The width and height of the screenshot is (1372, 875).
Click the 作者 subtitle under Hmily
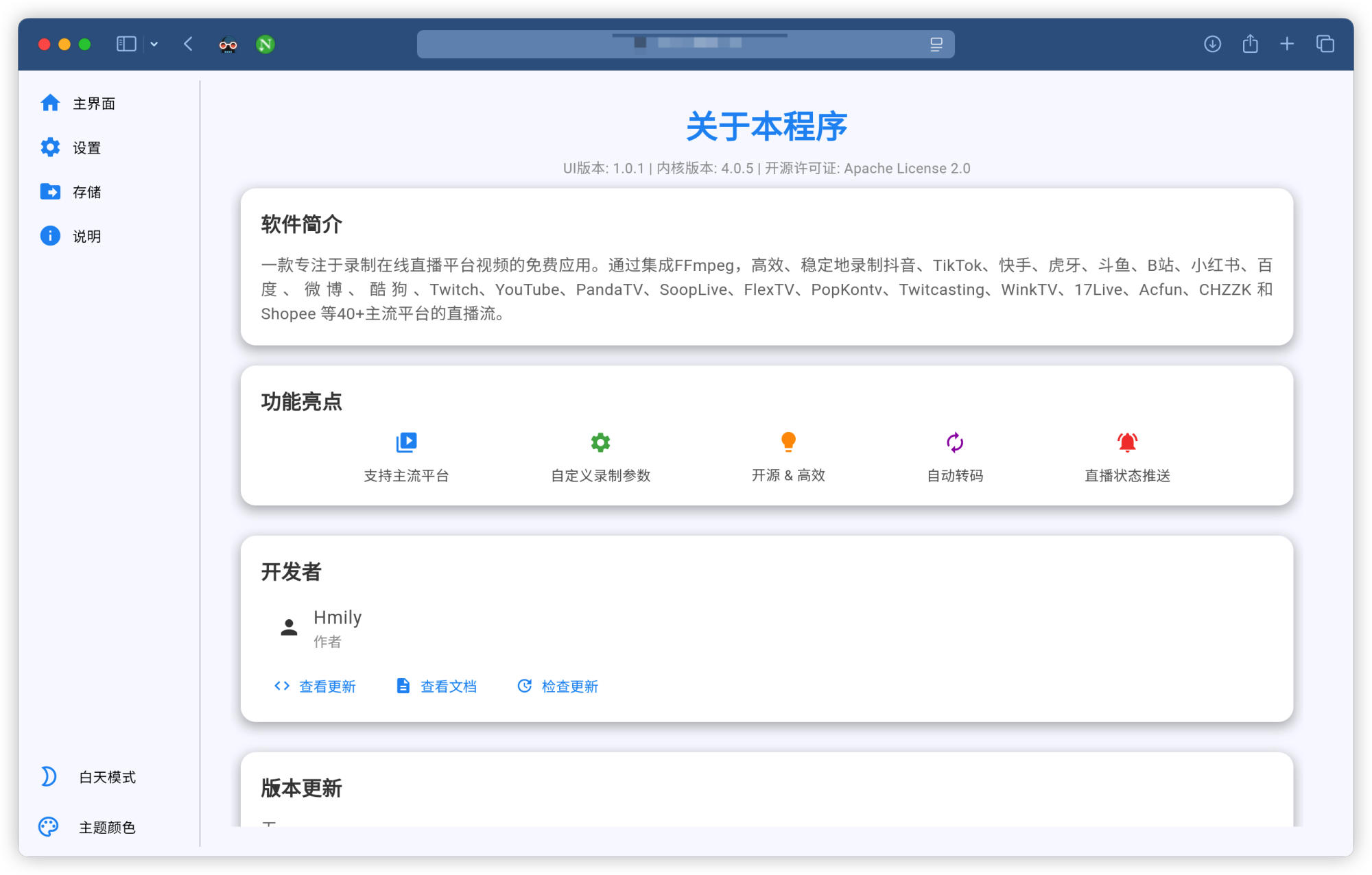coord(327,642)
